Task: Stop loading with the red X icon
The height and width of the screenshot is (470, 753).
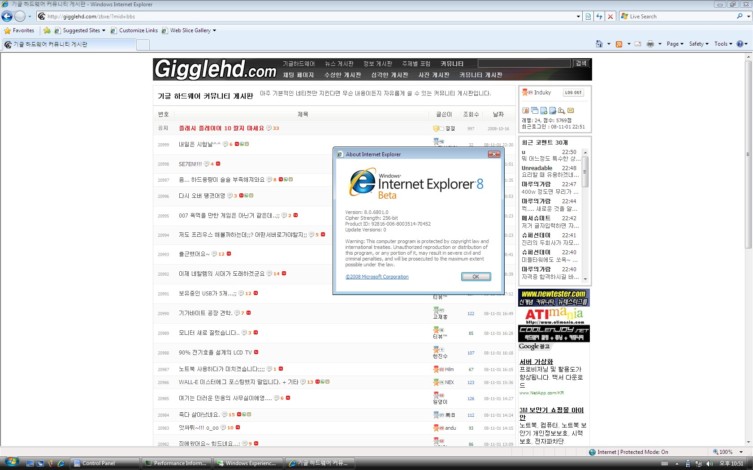Action: pos(610,16)
